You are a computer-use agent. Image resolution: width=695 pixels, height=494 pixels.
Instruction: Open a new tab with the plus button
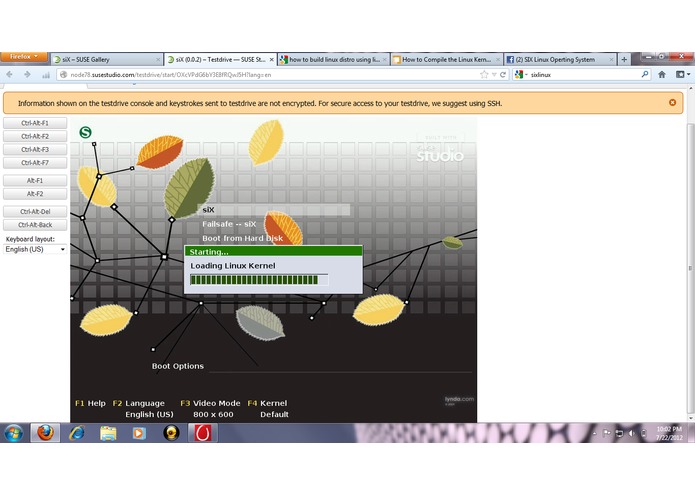pos(624,59)
